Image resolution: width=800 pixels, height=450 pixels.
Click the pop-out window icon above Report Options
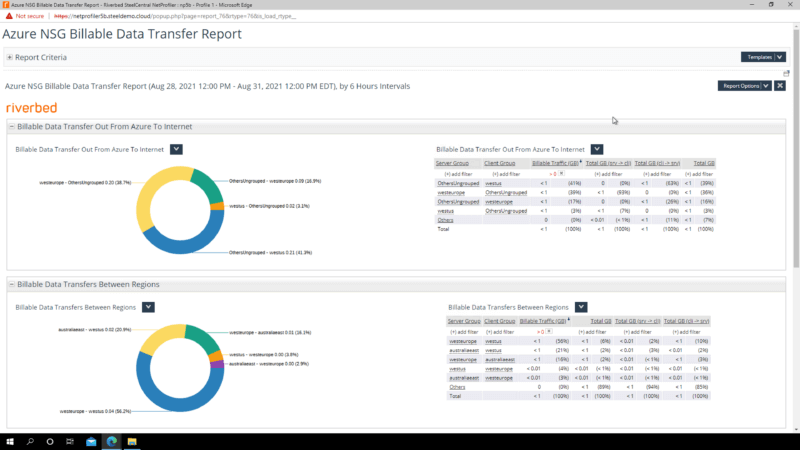786,74
